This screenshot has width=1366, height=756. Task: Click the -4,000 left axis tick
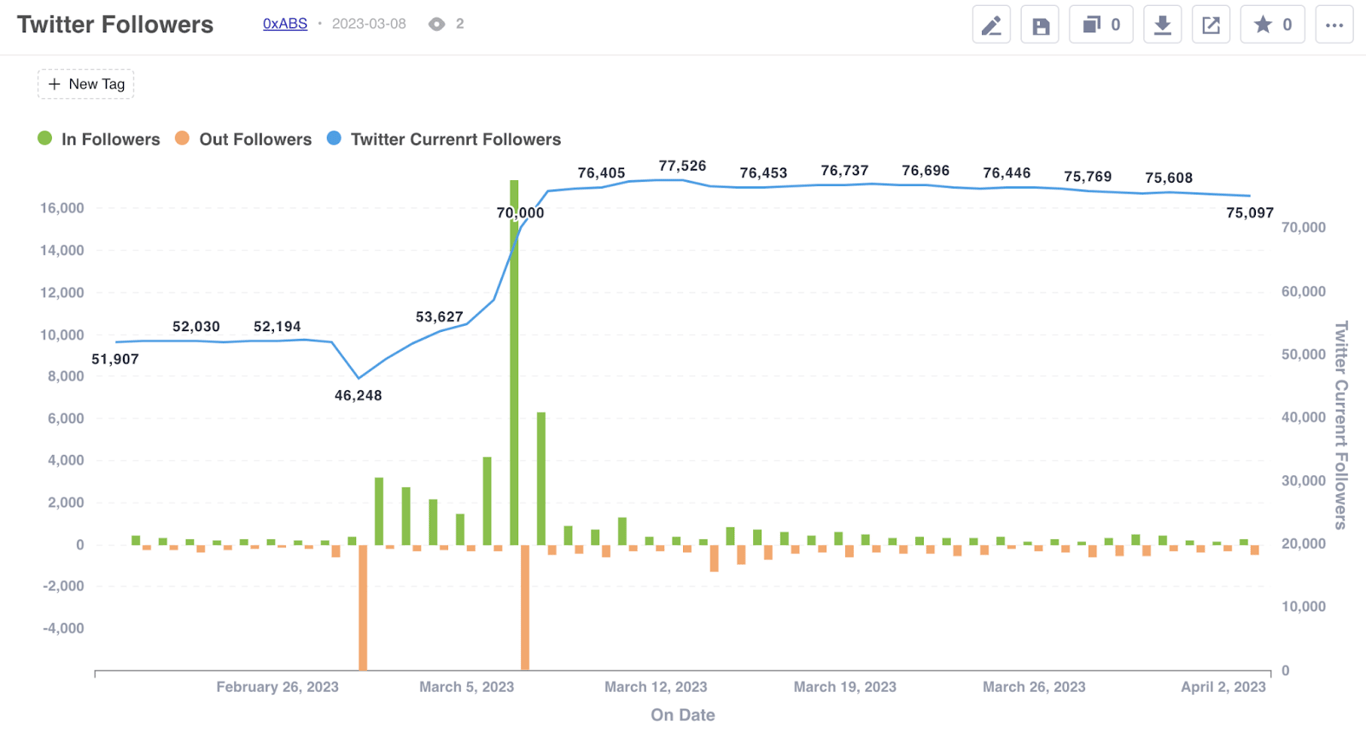click(62, 629)
